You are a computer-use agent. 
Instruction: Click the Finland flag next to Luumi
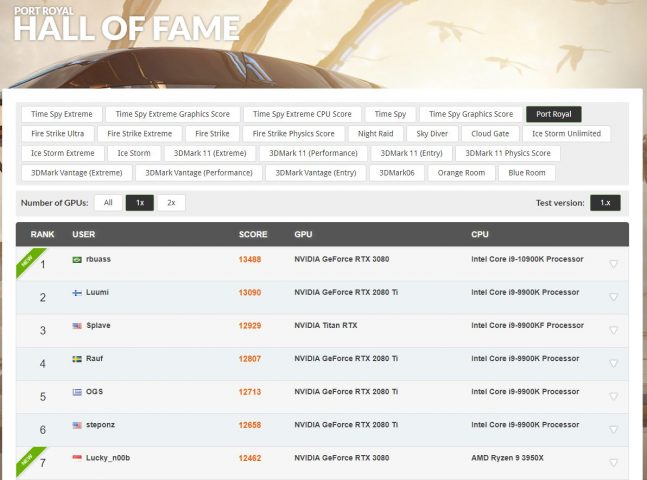point(77,293)
